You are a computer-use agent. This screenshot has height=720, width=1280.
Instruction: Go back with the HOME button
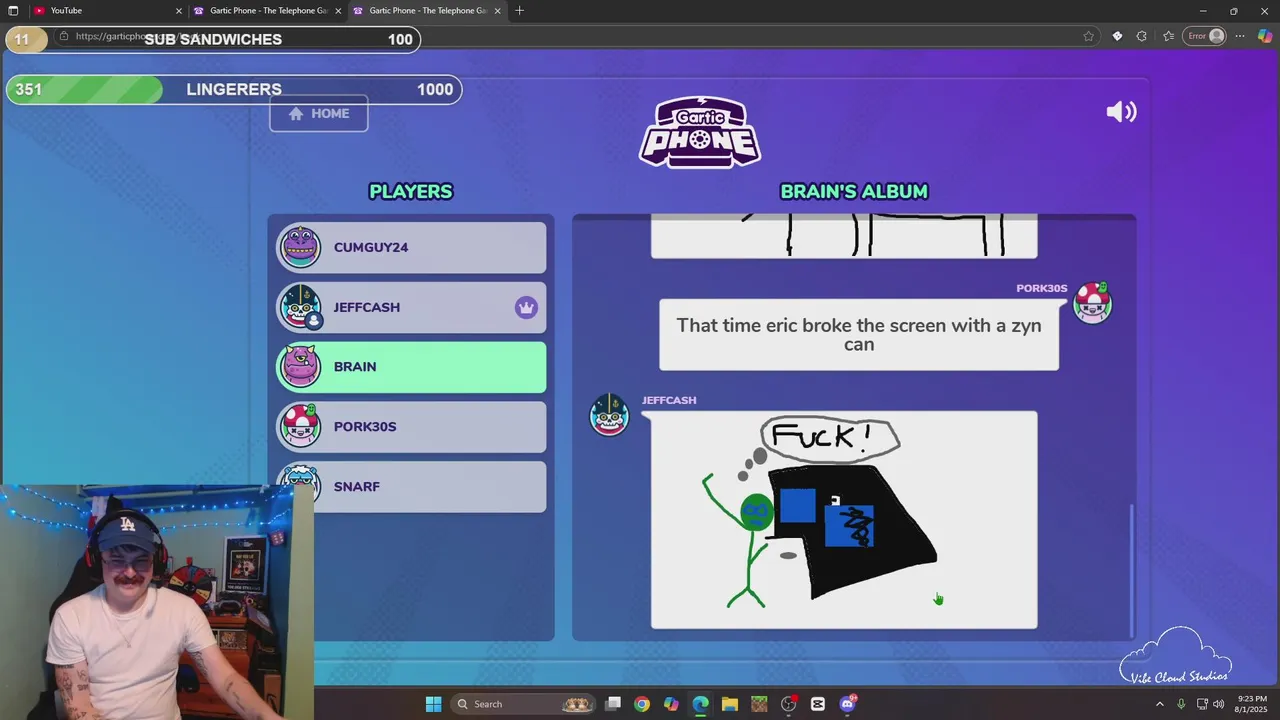point(318,113)
